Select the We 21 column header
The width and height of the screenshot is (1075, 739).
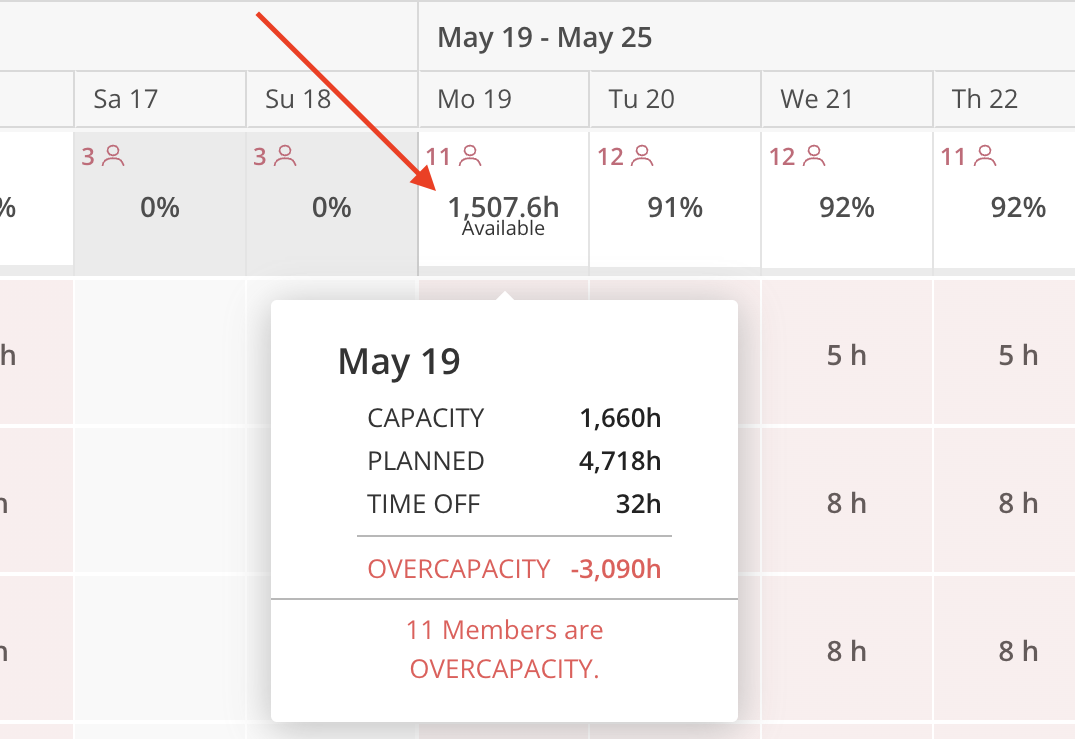coord(847,99)
